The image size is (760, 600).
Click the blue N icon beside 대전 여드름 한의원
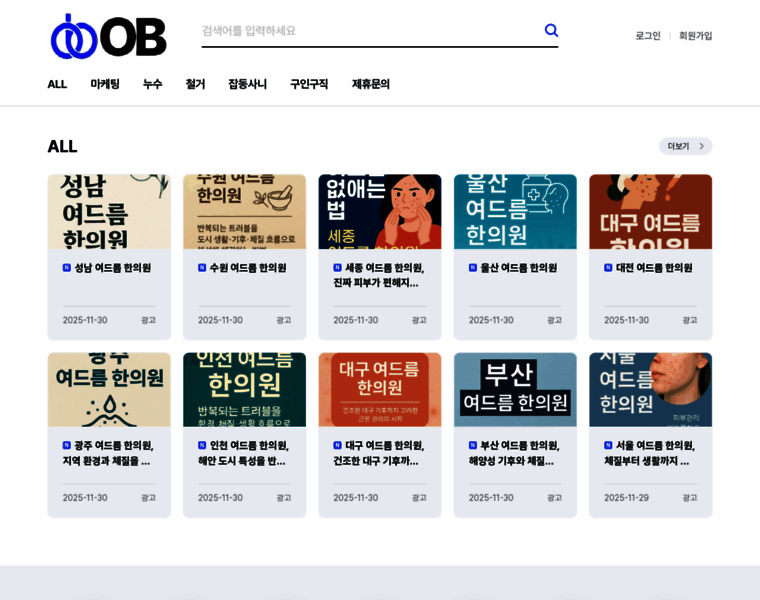608,268
